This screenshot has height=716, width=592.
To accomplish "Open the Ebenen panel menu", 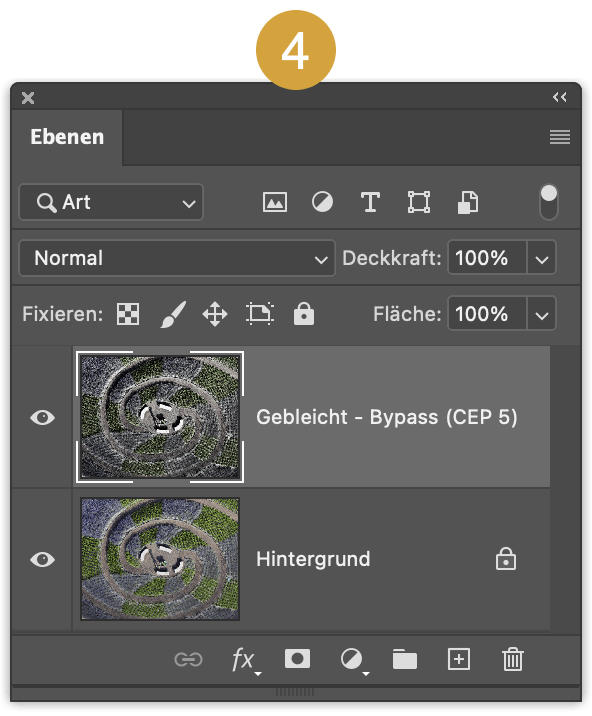I will click(560, 137).
